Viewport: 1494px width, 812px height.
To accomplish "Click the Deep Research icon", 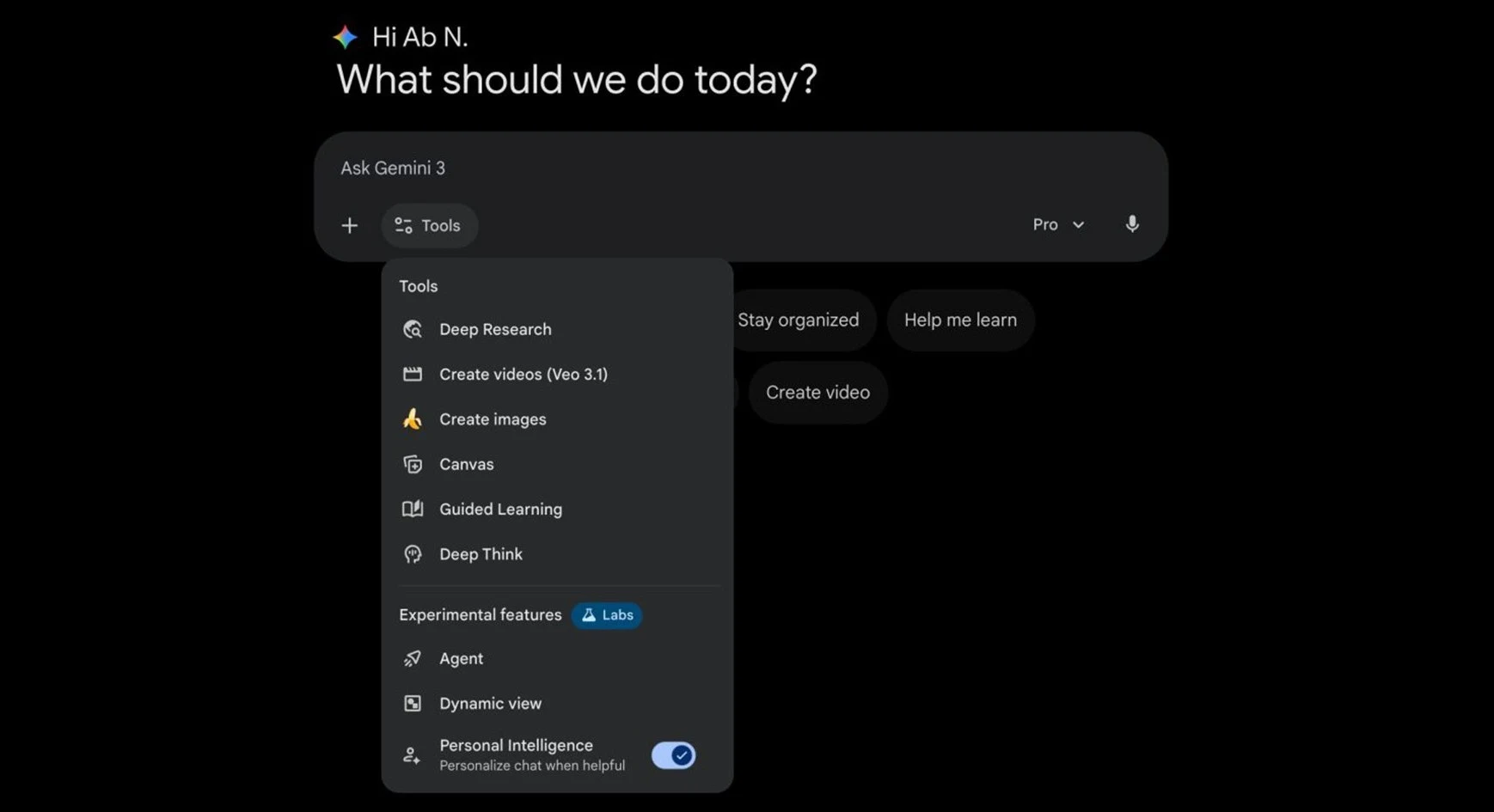I will pyautogui.click(x=413, y=329).
